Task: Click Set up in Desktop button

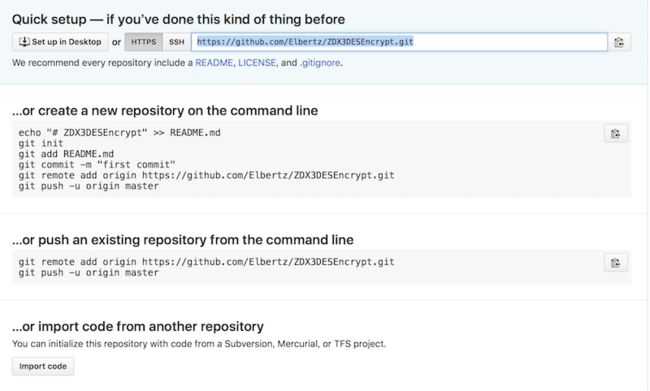Action: (60, 42)
